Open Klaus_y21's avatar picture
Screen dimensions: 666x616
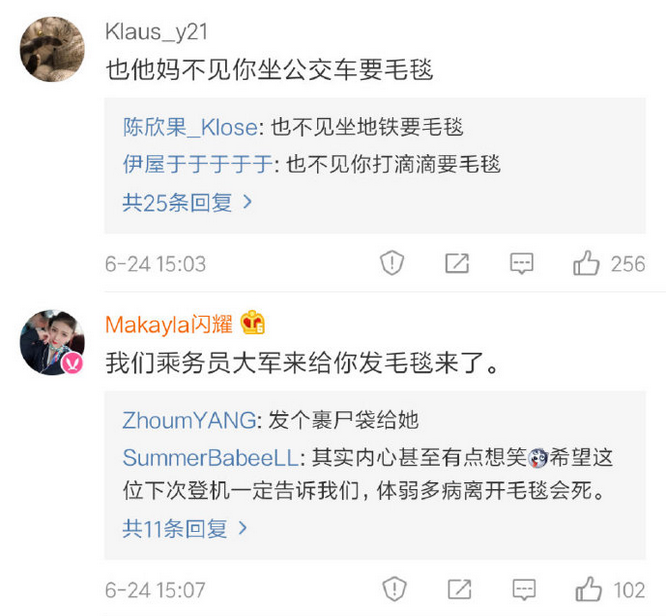point(51,48)
